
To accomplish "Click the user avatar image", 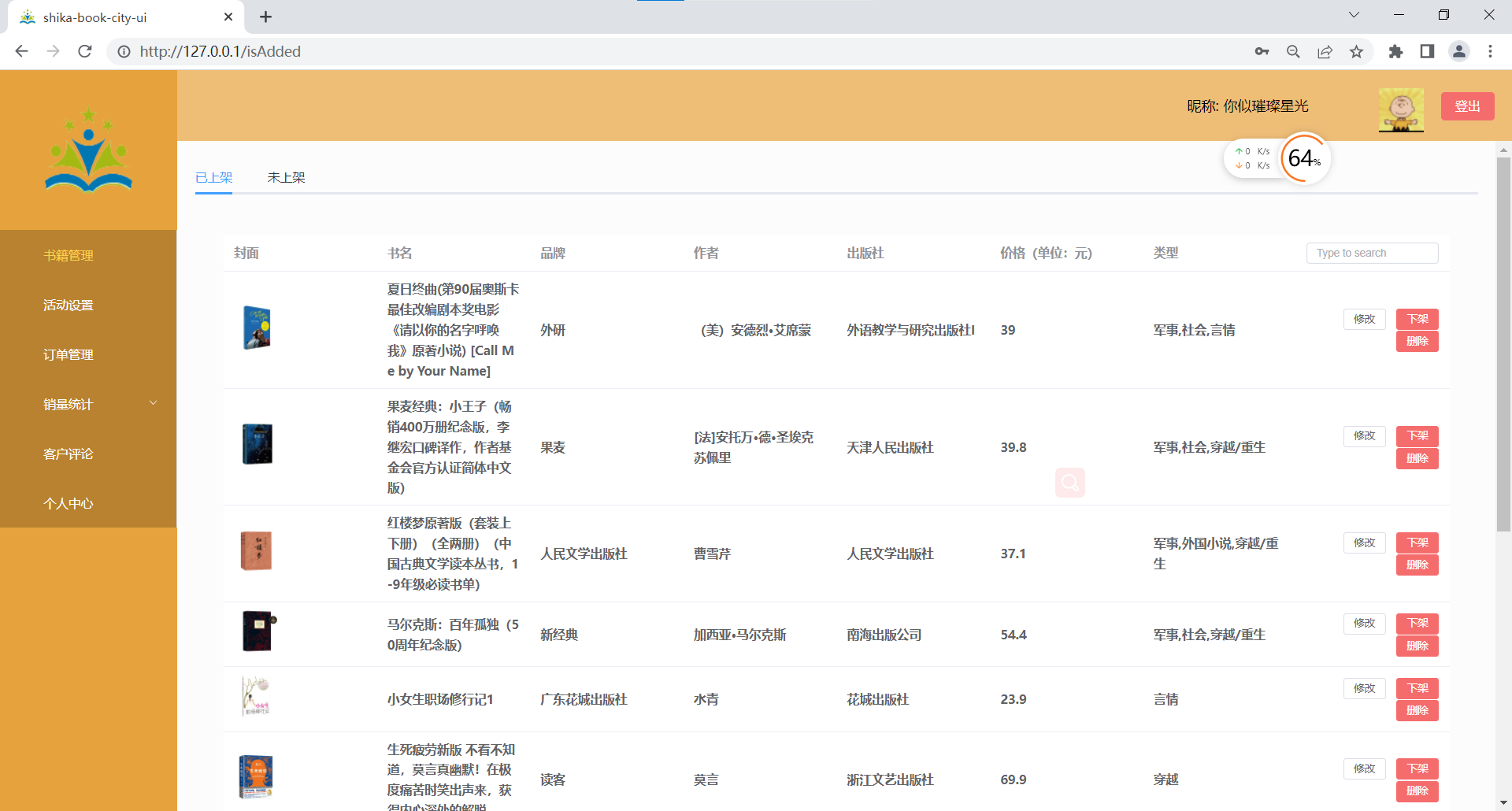I will click(1402, 109).
